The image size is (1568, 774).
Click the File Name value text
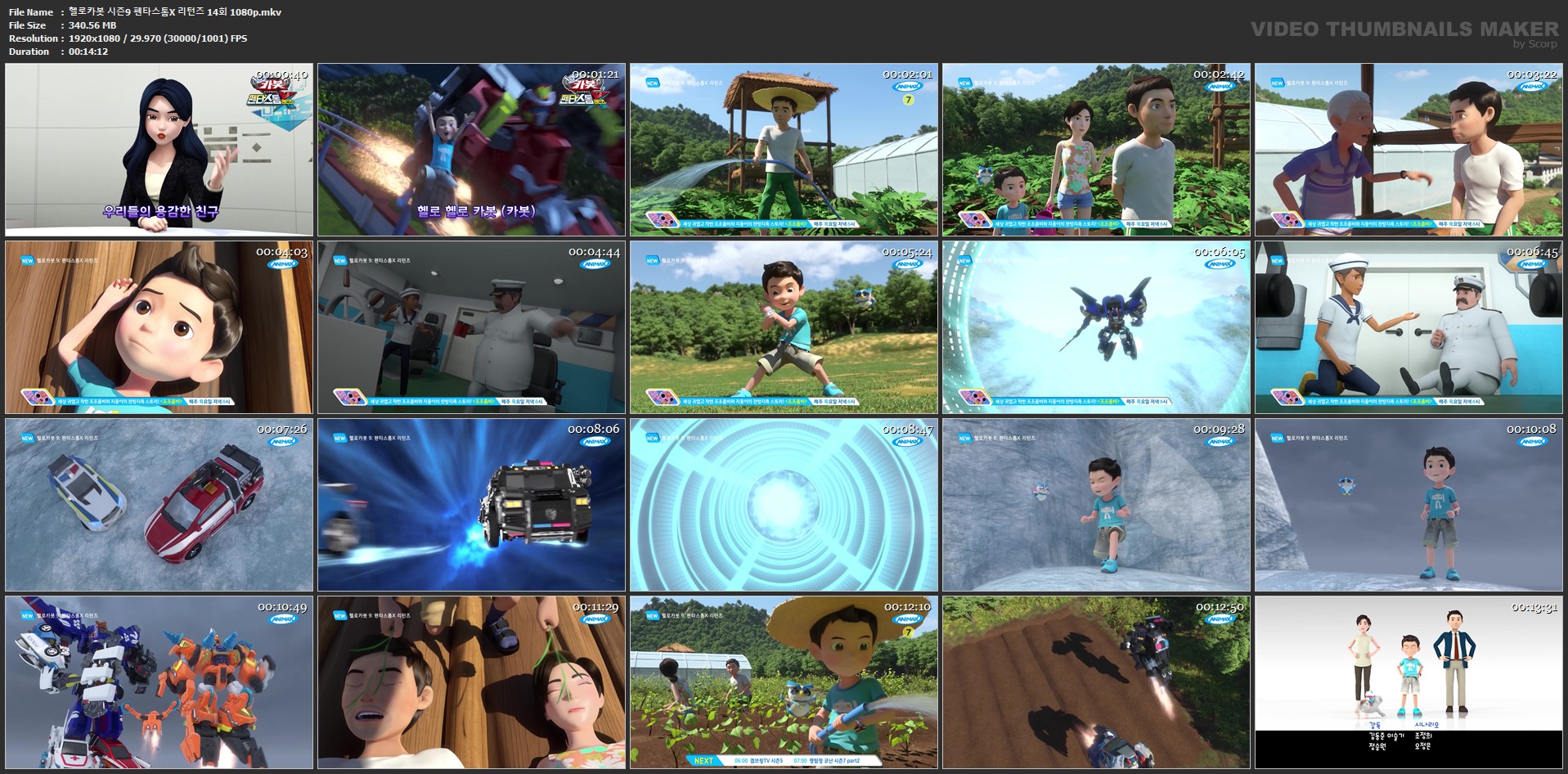coord(175,12)
